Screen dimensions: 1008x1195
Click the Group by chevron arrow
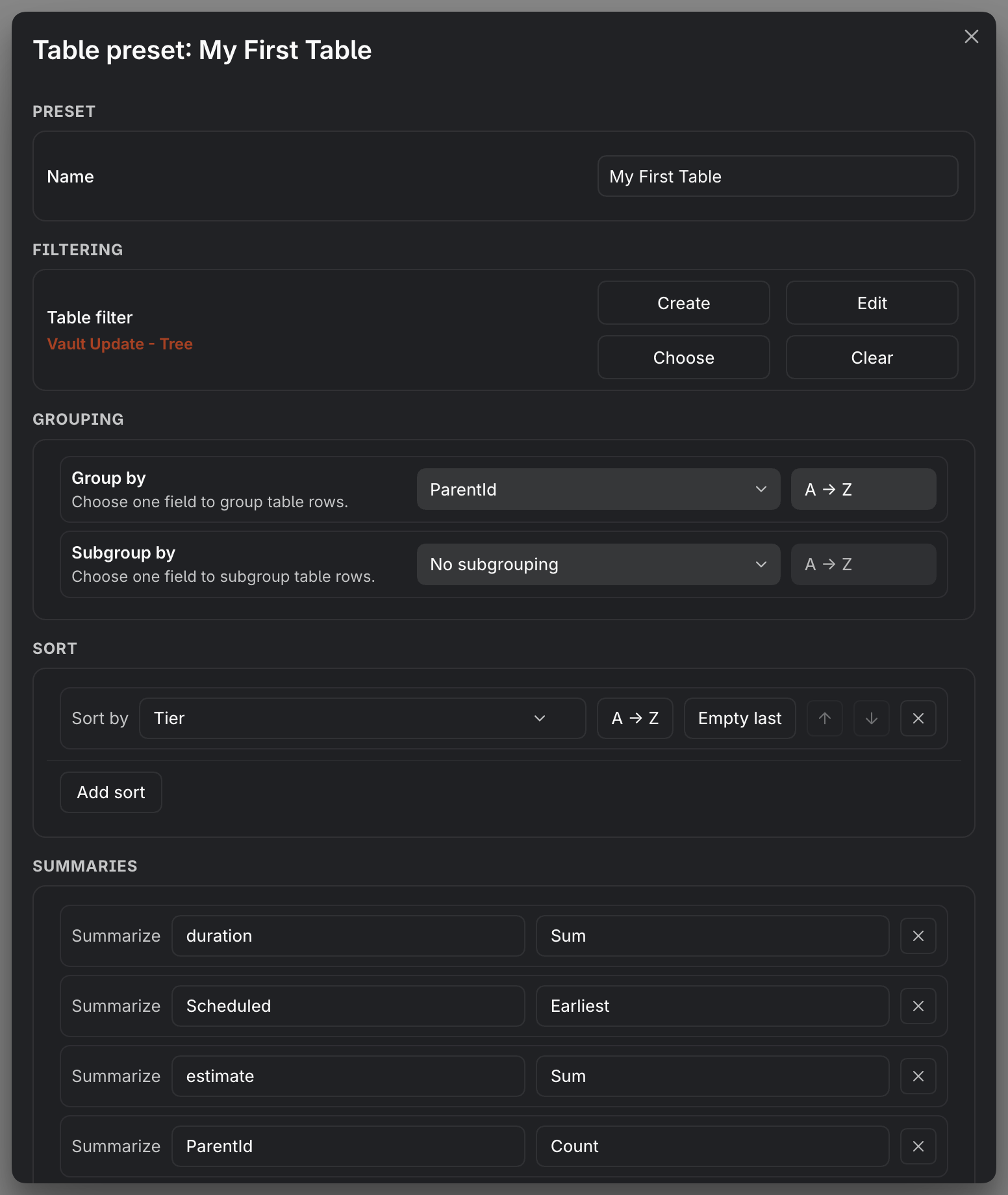click(x=761, y=489)
